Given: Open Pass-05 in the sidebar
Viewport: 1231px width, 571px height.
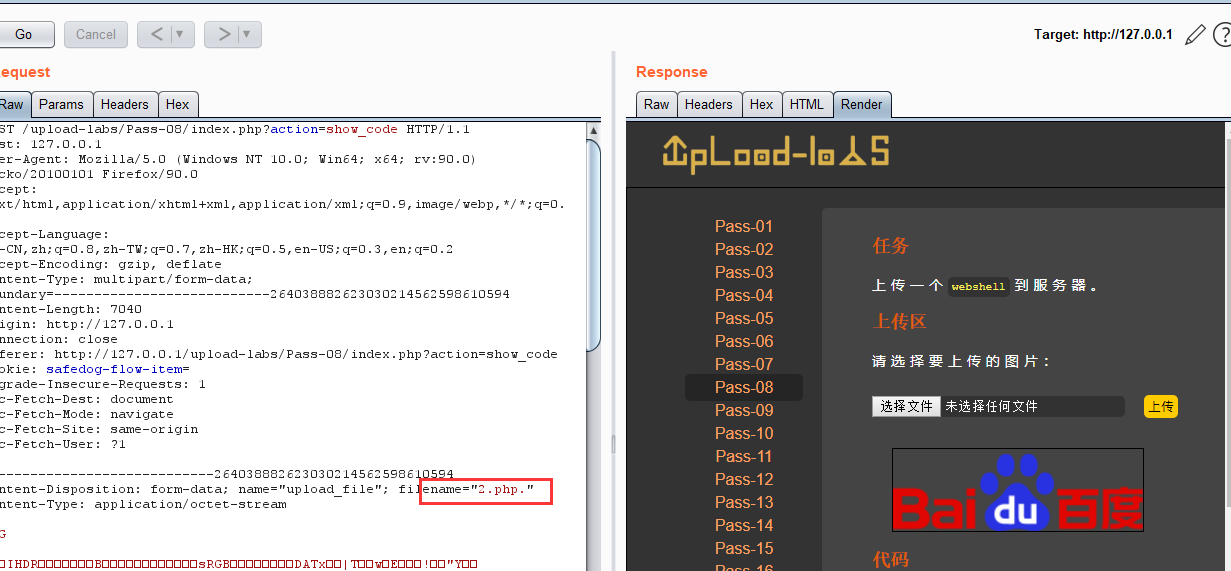Looking at the screenshot, I should tap(744, 318).
